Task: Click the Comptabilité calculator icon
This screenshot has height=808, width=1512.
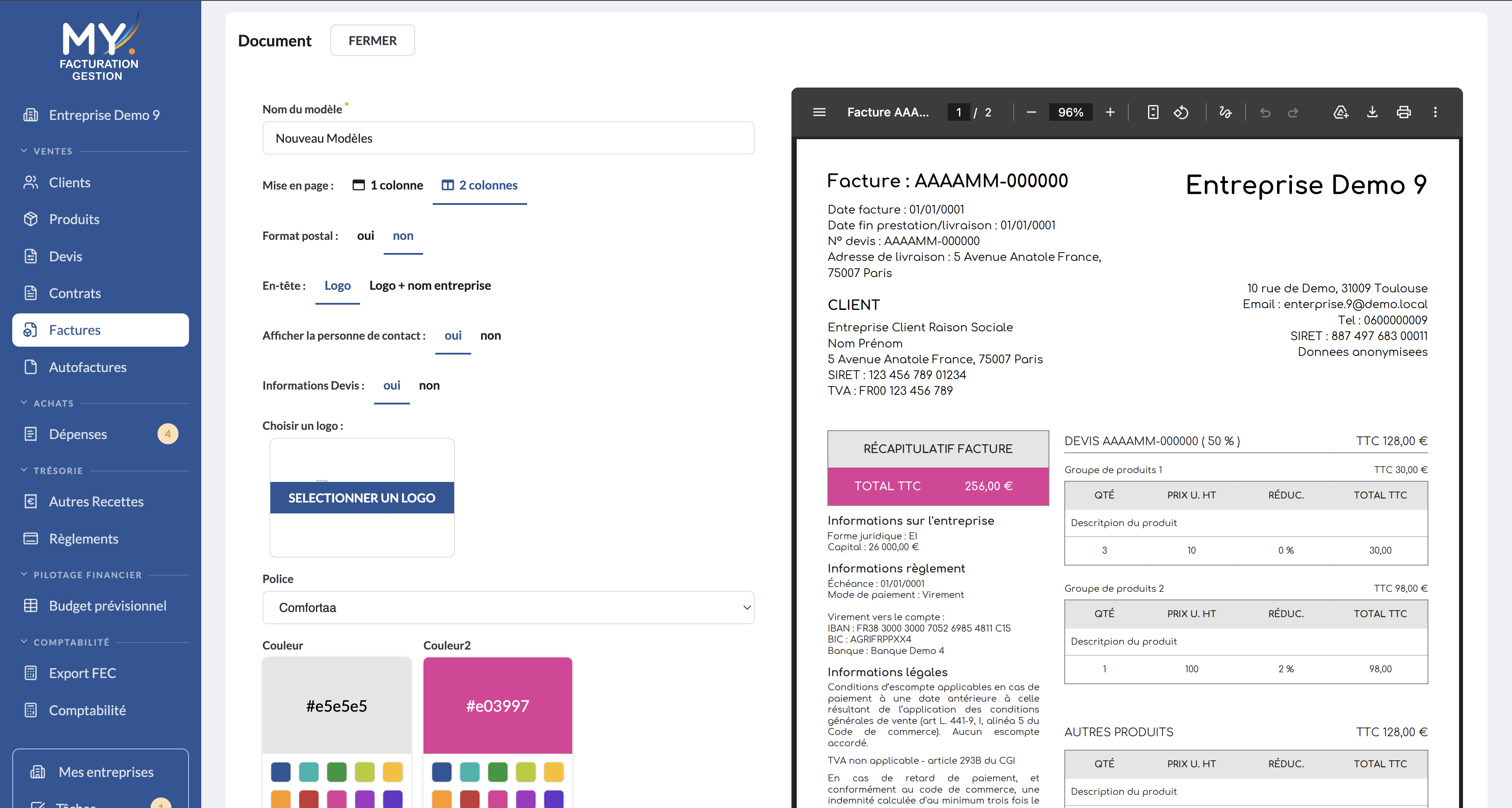Action: click(x=31, y=710)
